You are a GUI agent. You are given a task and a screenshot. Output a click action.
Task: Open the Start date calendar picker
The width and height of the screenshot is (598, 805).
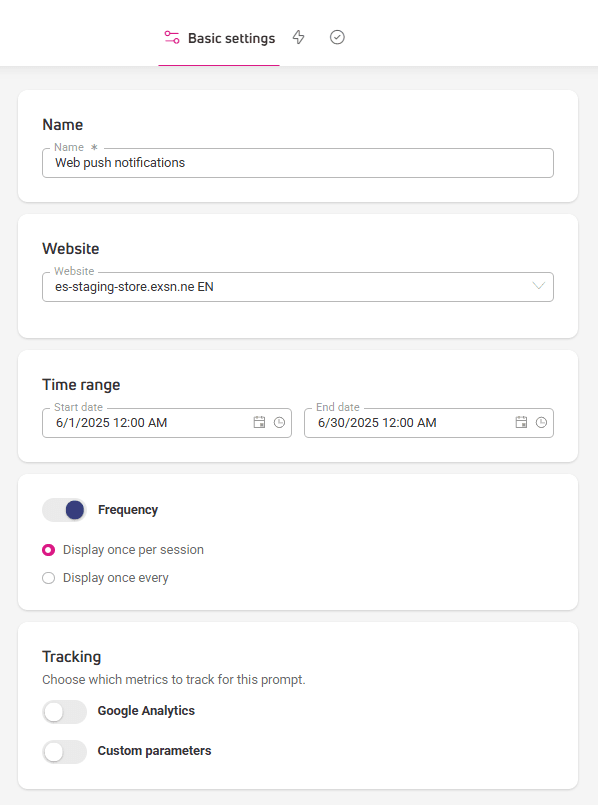point(259,423)
